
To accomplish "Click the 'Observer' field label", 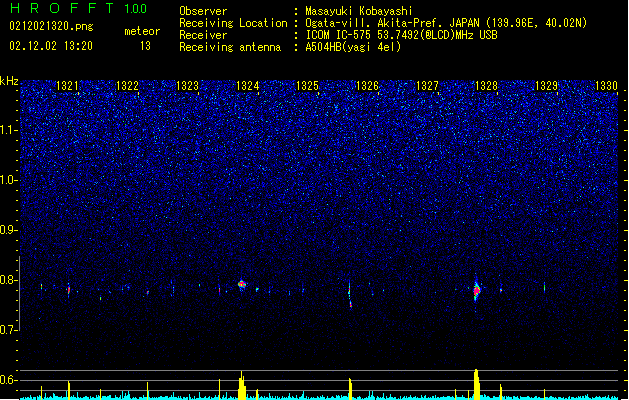I will click(x=203, y=11).
